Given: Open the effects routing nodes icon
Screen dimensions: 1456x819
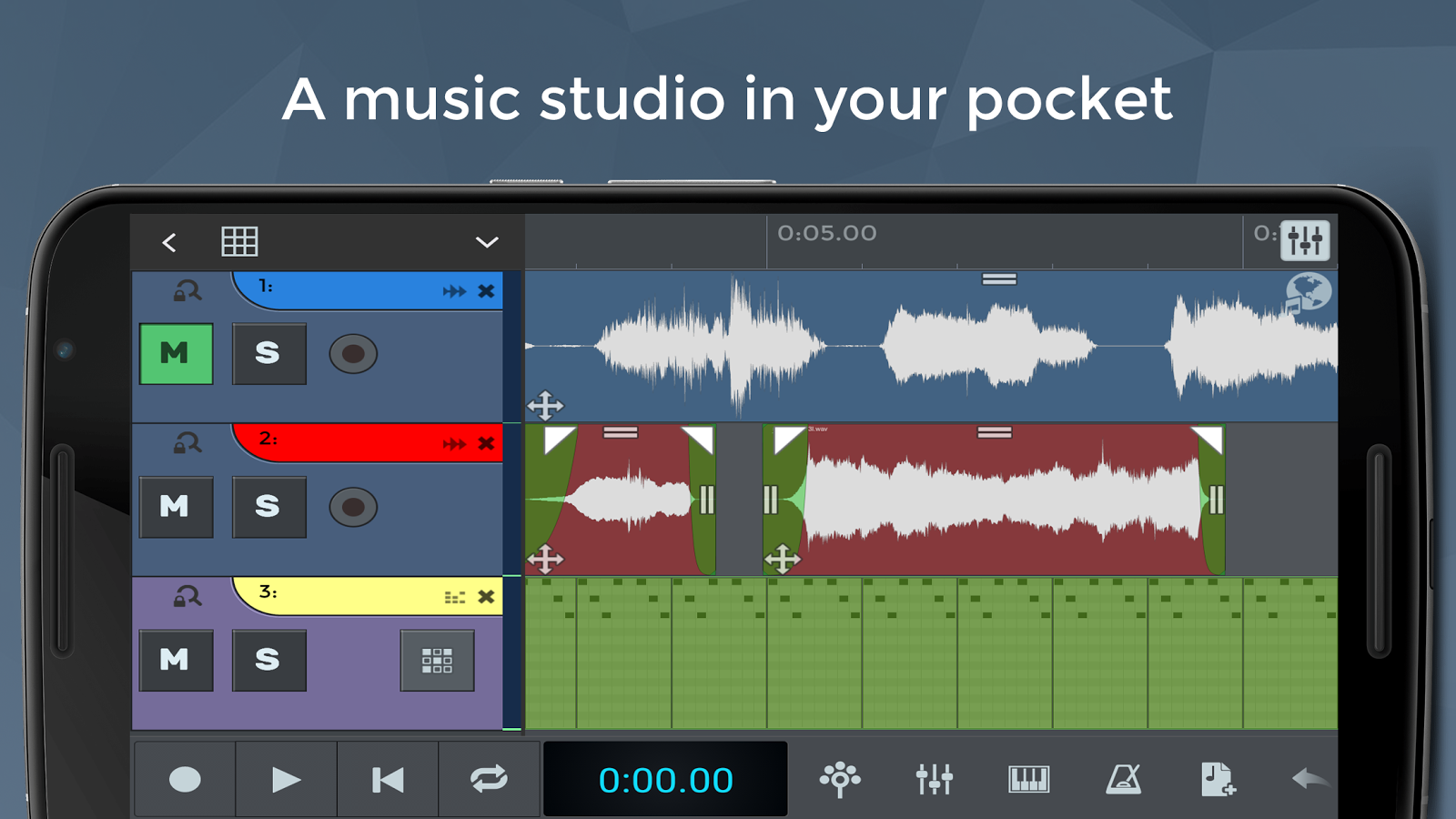Looking at the screenshot, I should point(840,780).
